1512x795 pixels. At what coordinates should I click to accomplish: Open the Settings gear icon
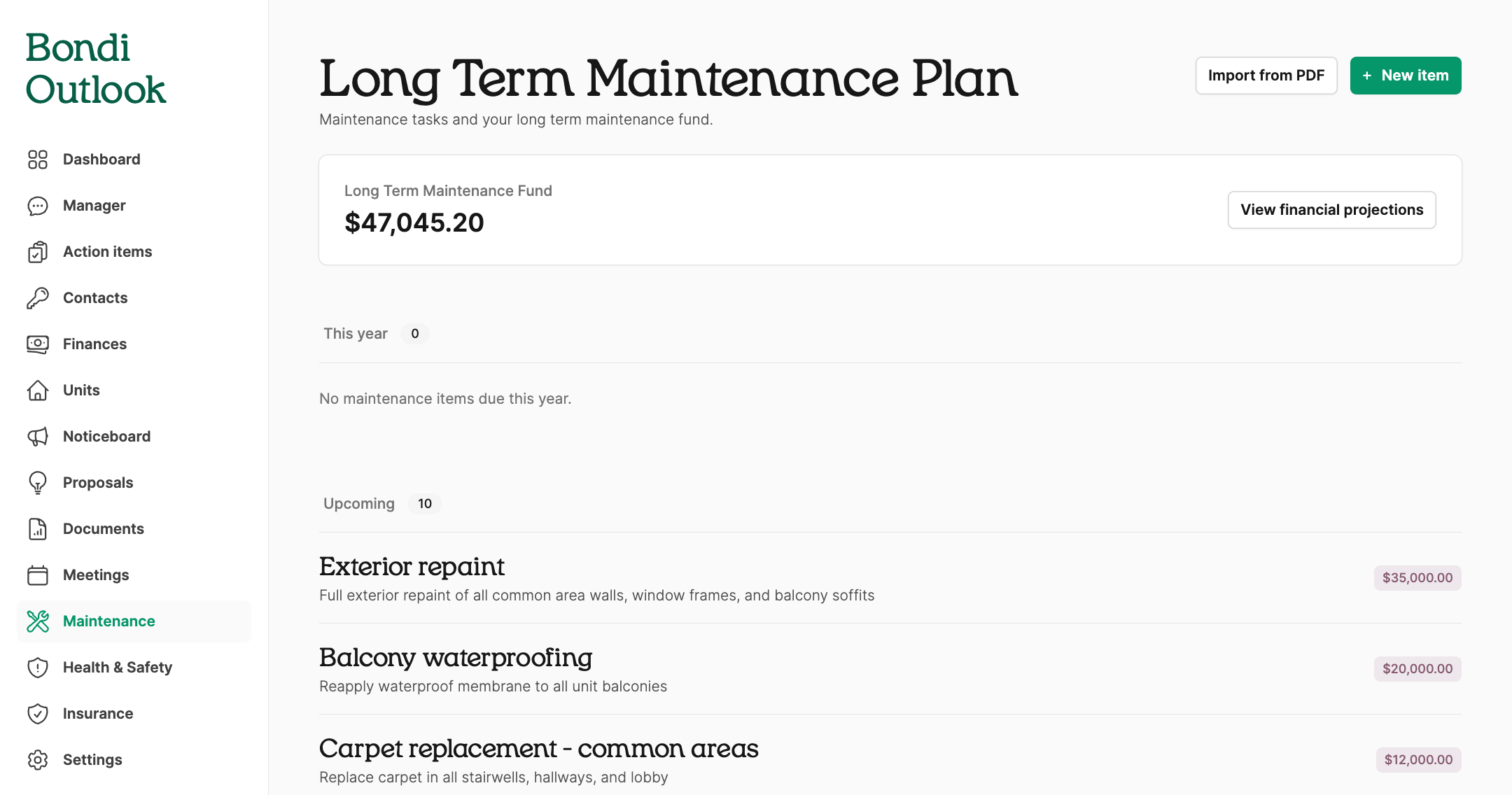38,760
